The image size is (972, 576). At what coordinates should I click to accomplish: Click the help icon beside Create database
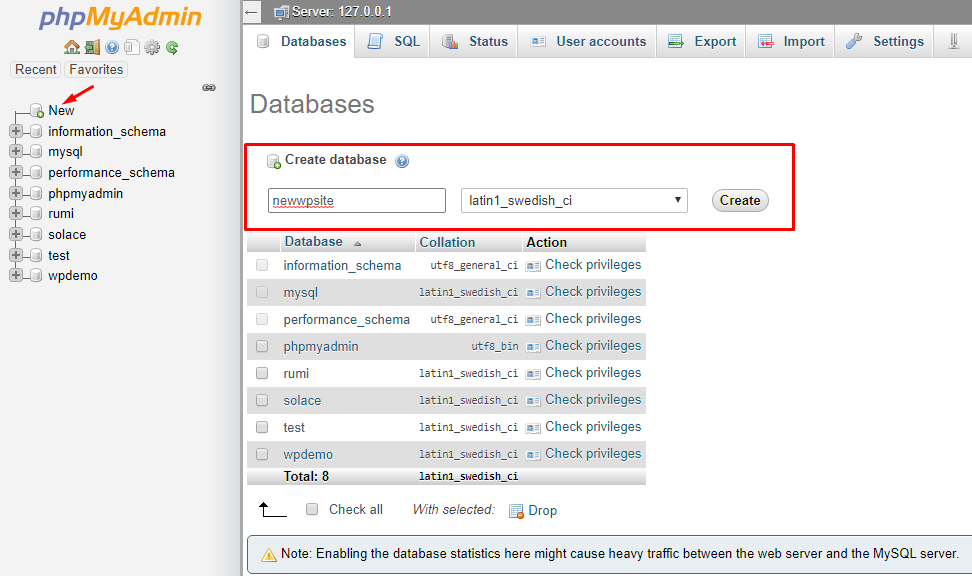(402, 161)
